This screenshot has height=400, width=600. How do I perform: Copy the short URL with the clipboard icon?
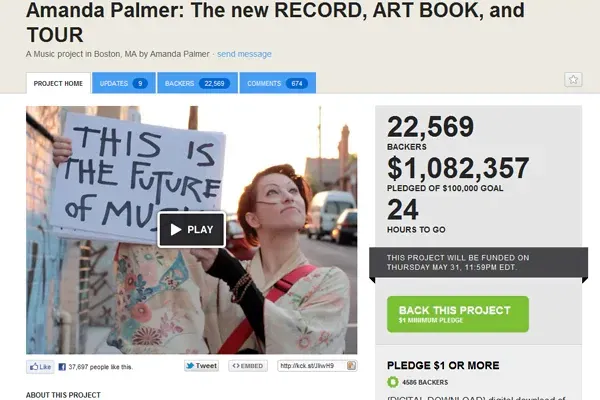click(351, 366)
